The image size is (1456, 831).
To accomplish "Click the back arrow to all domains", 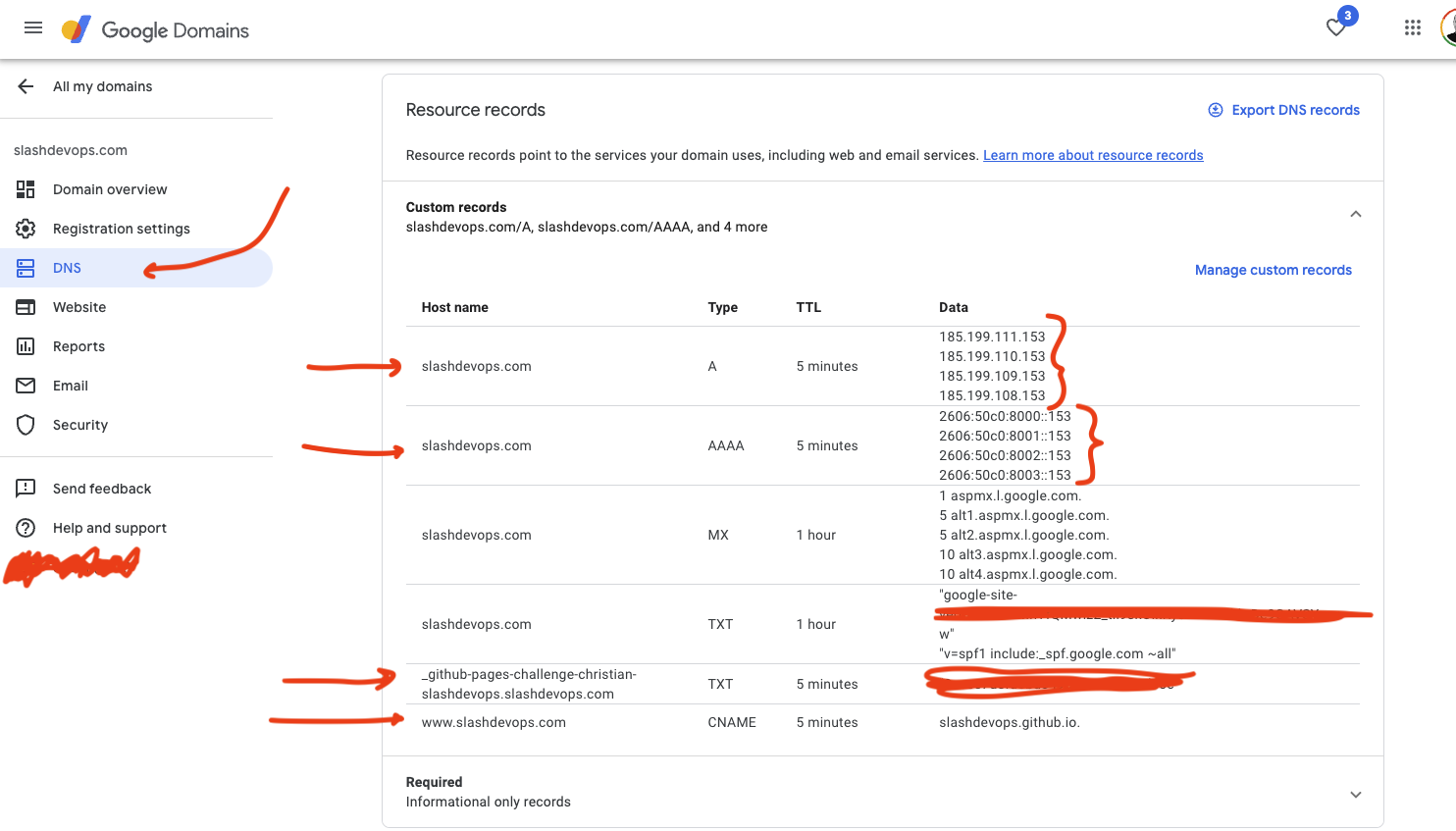I will (26, 86).
